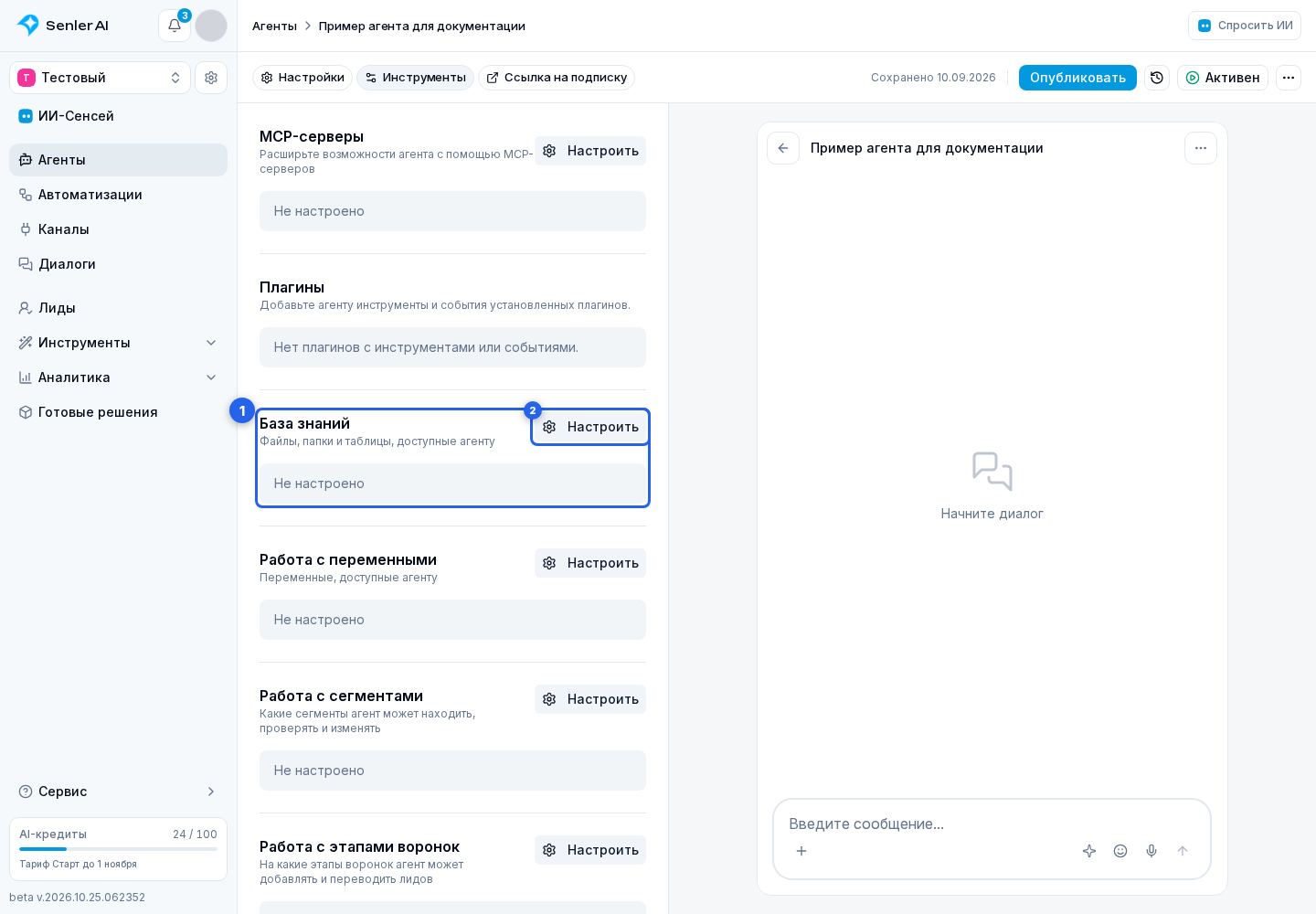Open Диалоги in the sidebar
Image resolution: width=1316 pixels, height=914 pixels.
pyautogui.click(x=119, y=264)
